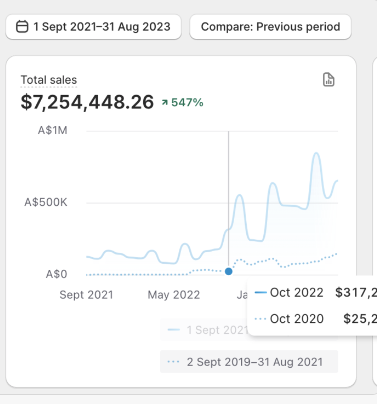Screen dimensions: 377x406
Task: Click the May 2022 x-axis label
Action: 174,295
